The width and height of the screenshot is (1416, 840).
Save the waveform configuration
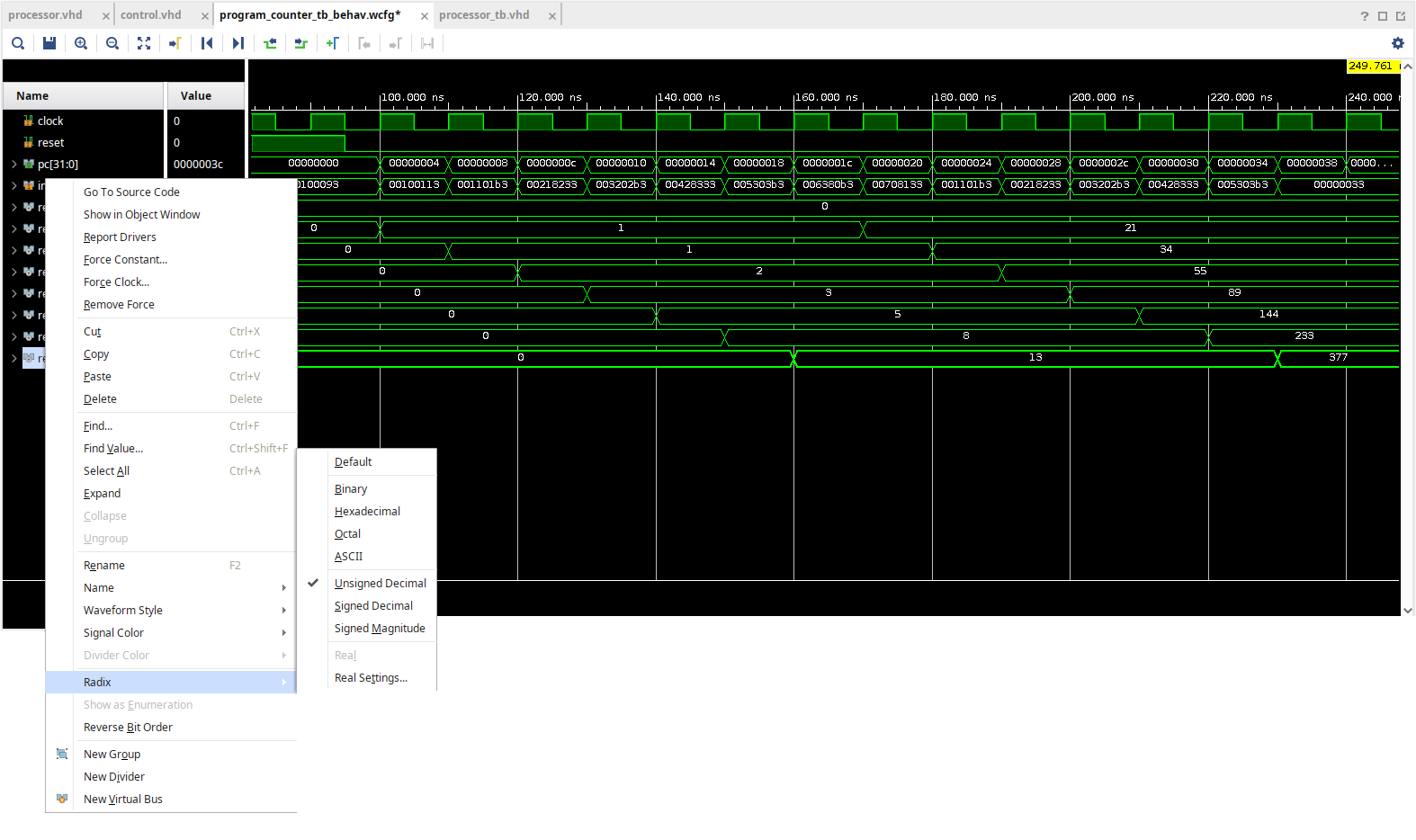49,43
